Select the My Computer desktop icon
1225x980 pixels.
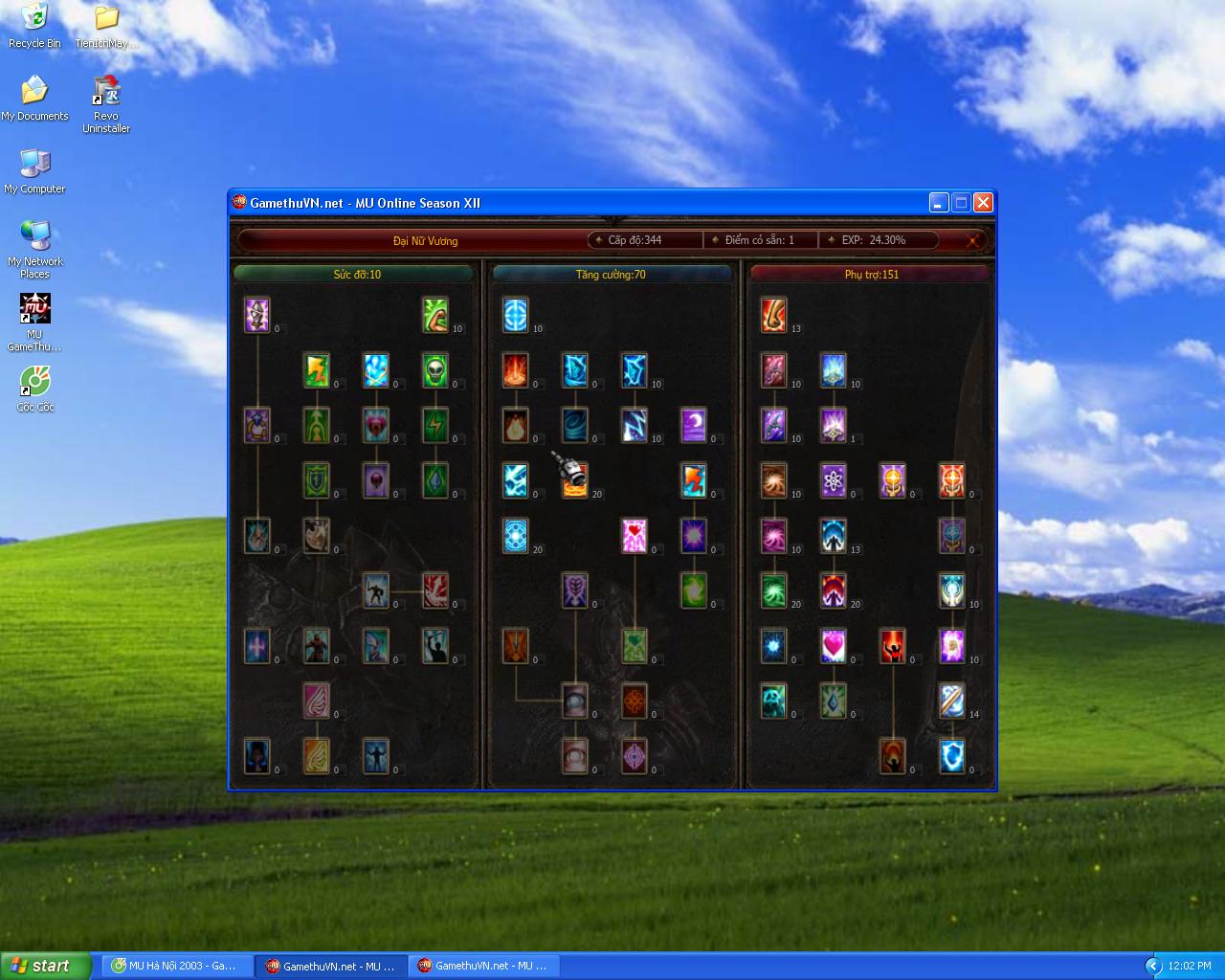[x=34, y=171]
